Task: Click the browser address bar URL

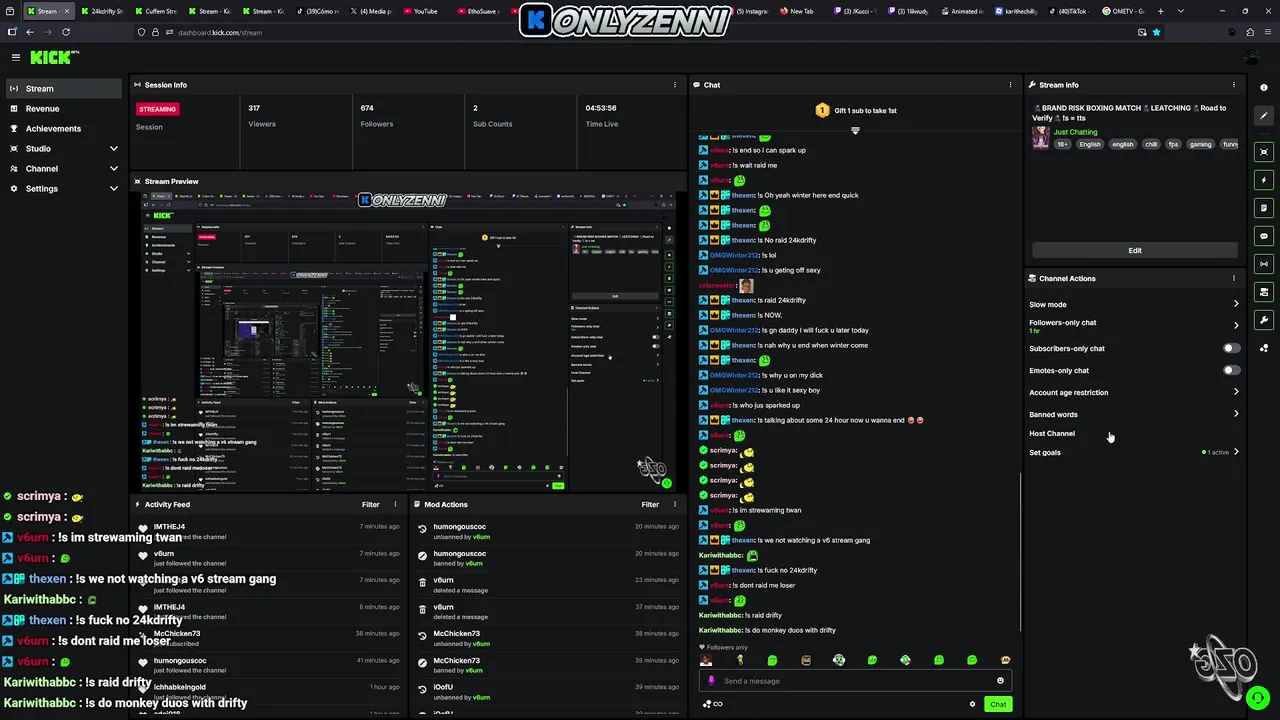Action: [x=220, y=32]
